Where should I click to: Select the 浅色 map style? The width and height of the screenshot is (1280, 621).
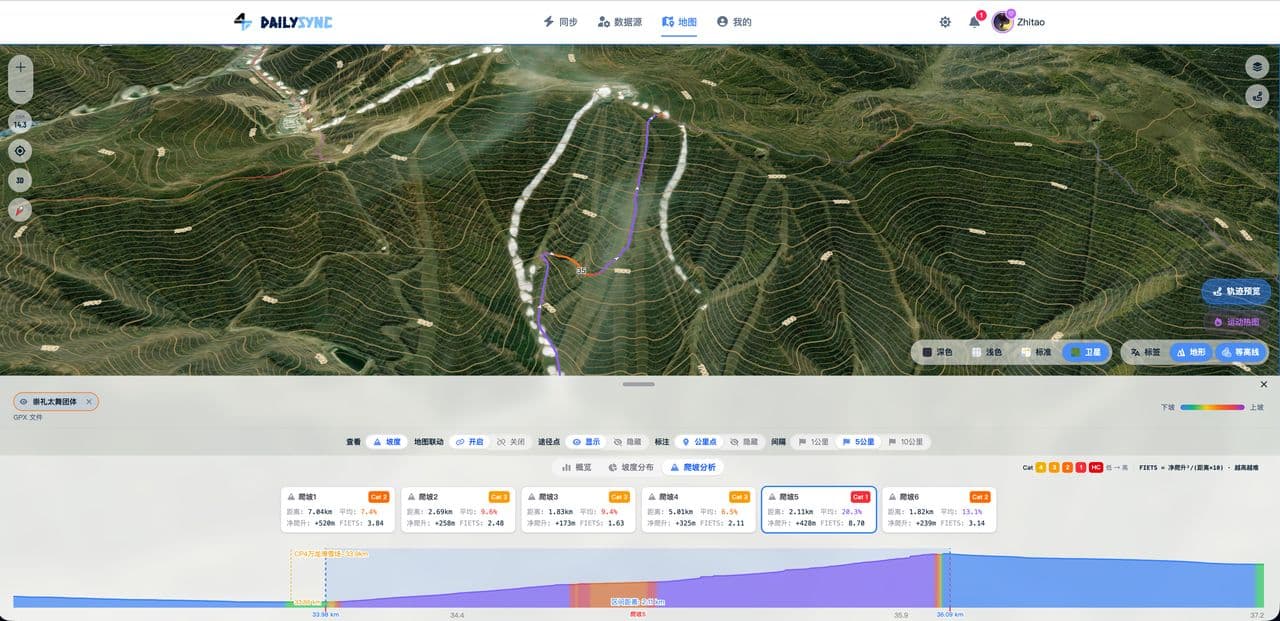(x=987, y=352)
